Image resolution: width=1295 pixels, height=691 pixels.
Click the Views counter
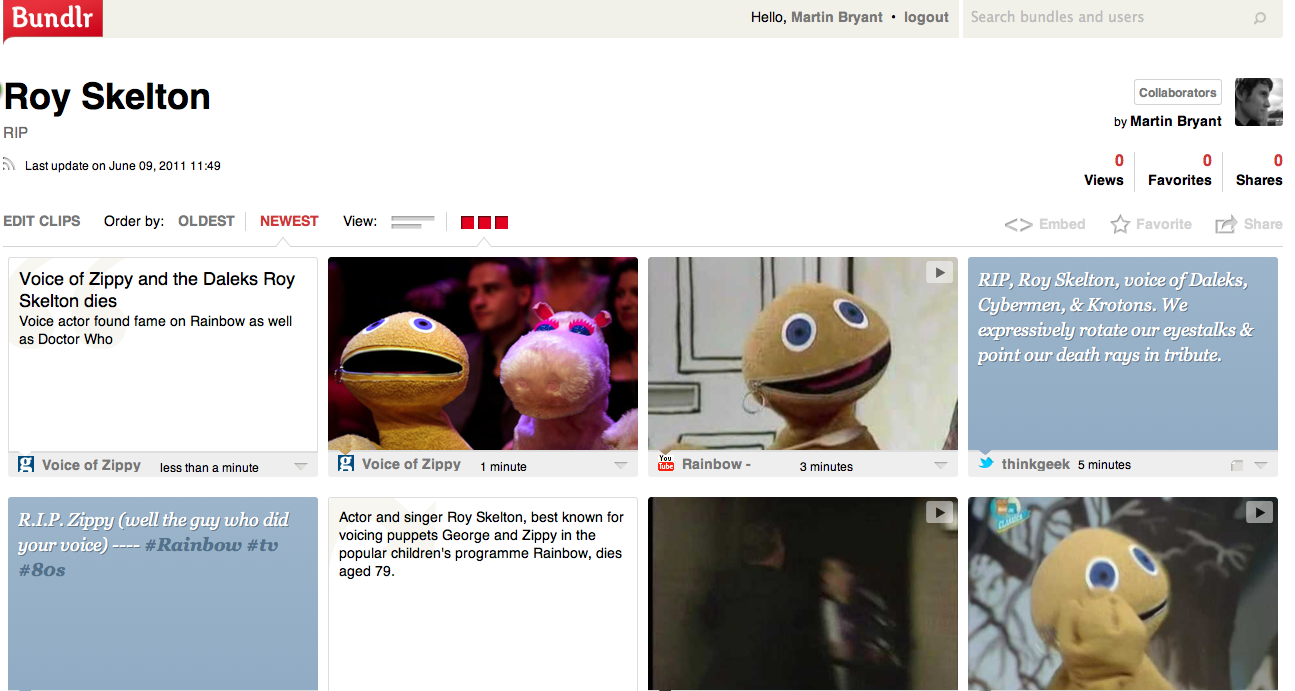[1104, 170]
